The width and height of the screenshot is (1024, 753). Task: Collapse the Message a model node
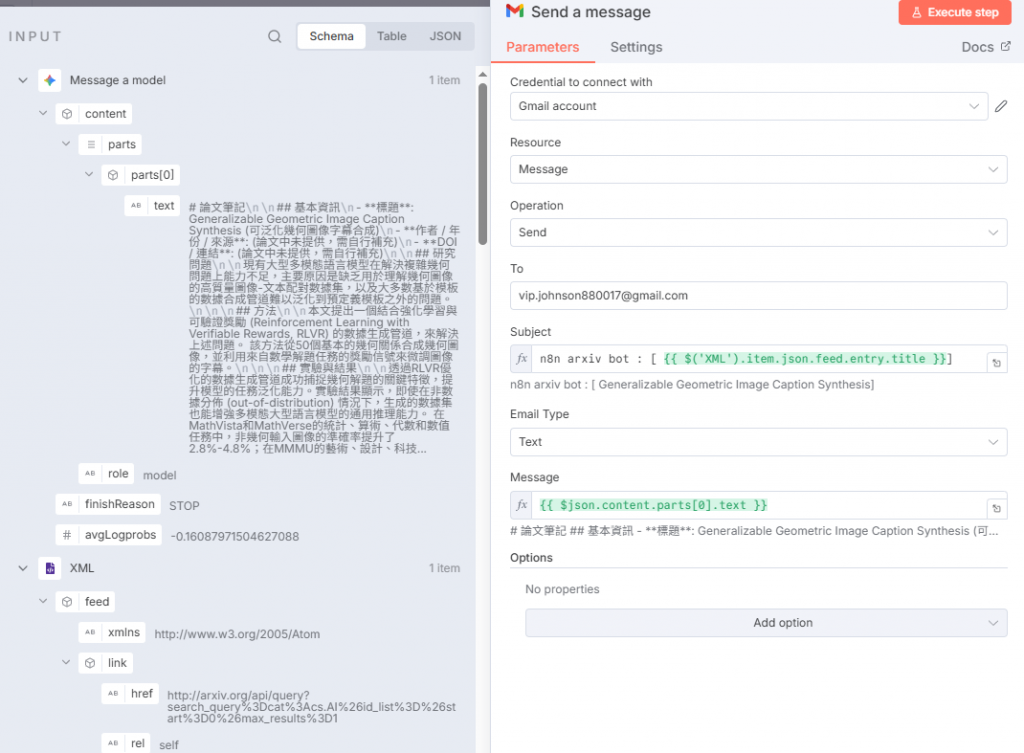[23, 80]
